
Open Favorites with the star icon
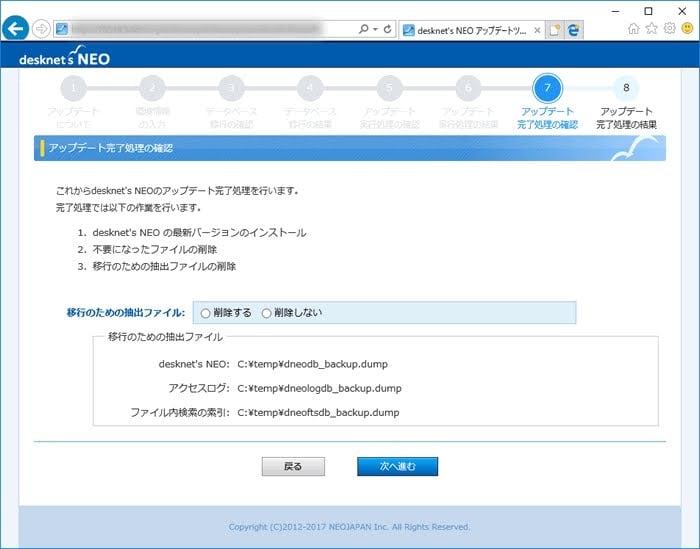click(651, 29)
